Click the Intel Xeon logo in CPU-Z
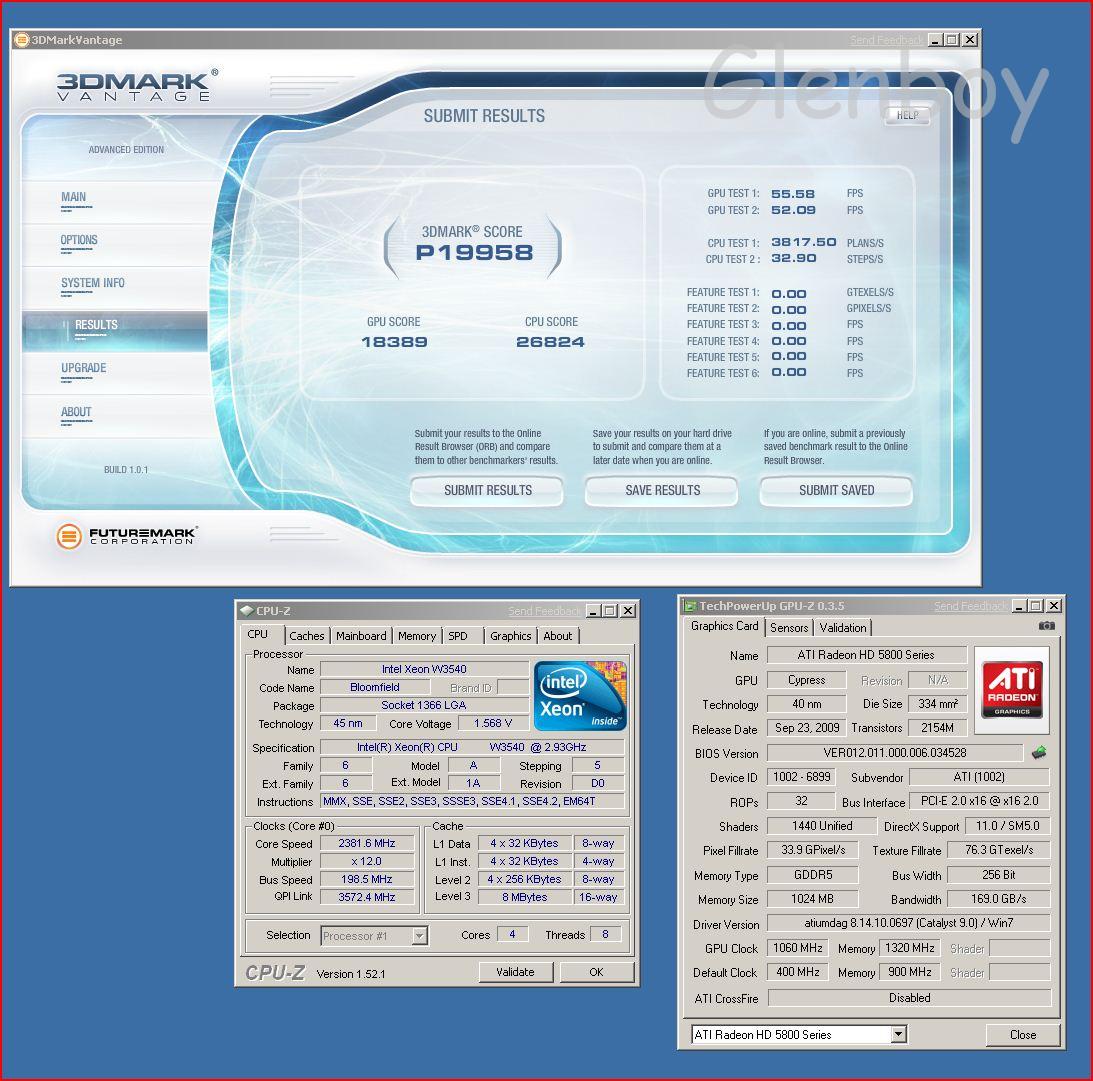The width and height of the screenshot is (1093, 1081). (580, 695)
